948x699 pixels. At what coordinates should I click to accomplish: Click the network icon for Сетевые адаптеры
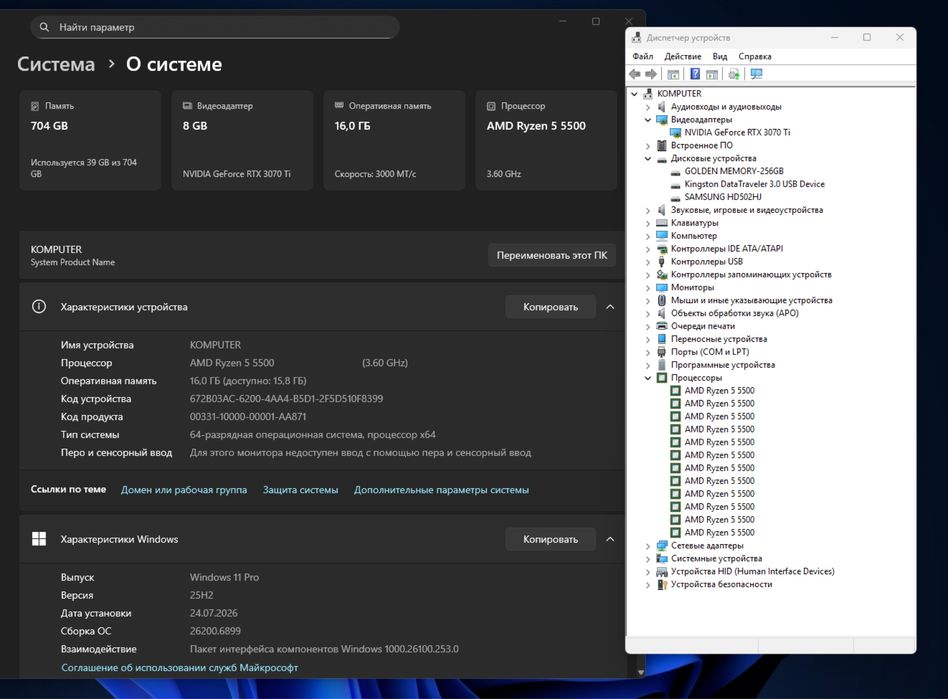[x=661, y=545]
